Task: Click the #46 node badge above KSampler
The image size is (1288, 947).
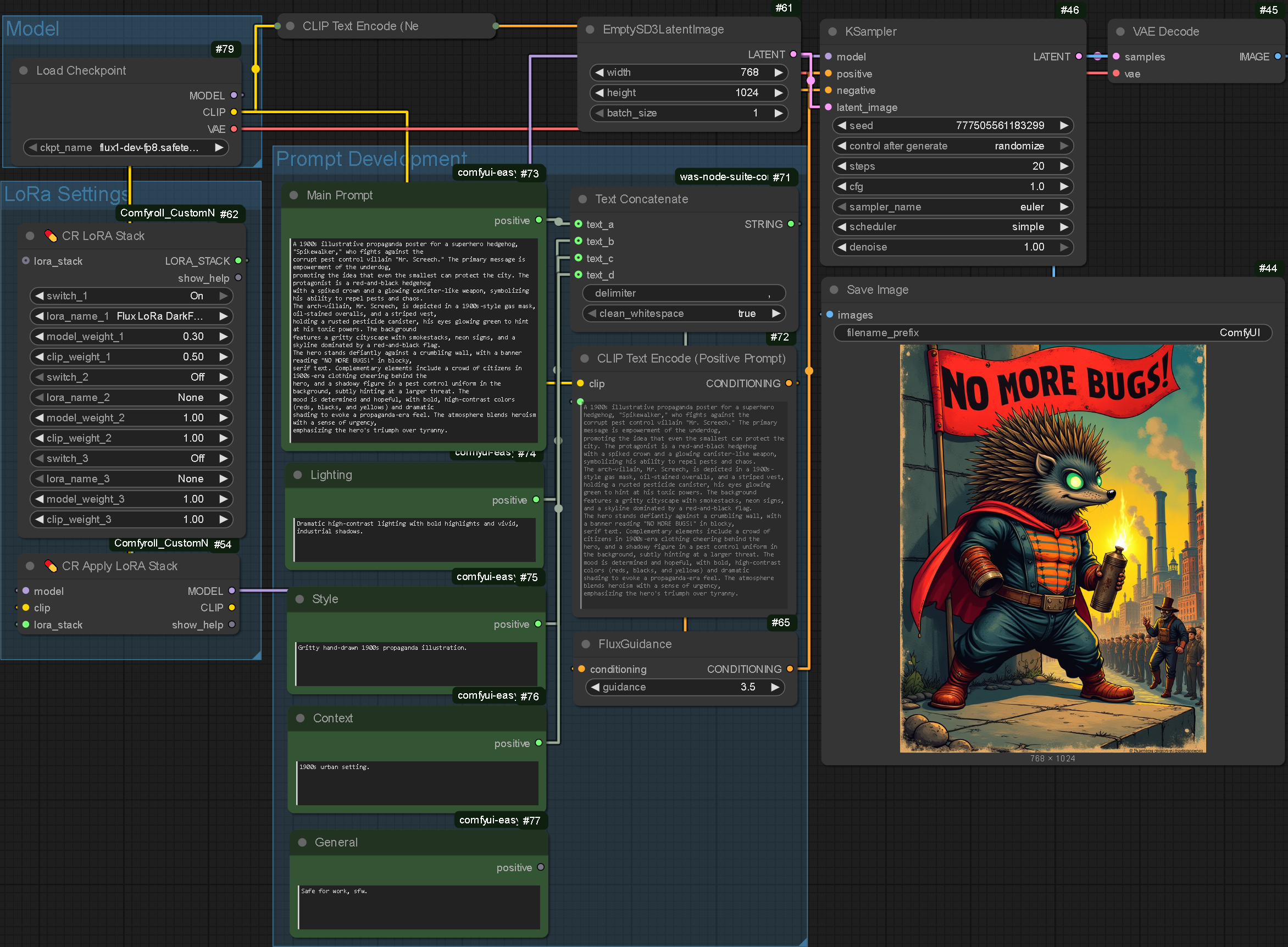Action: tap(1069, 10)
